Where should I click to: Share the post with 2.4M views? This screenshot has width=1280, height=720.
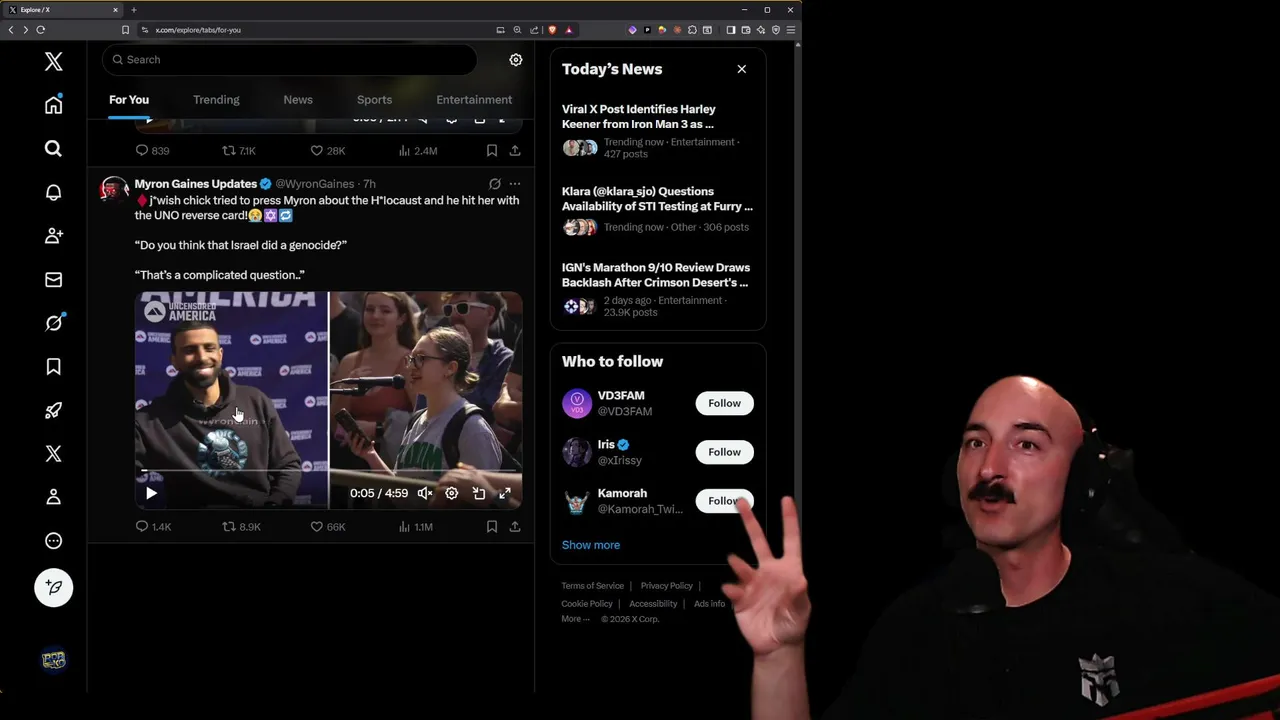click(x=515, y=151)
